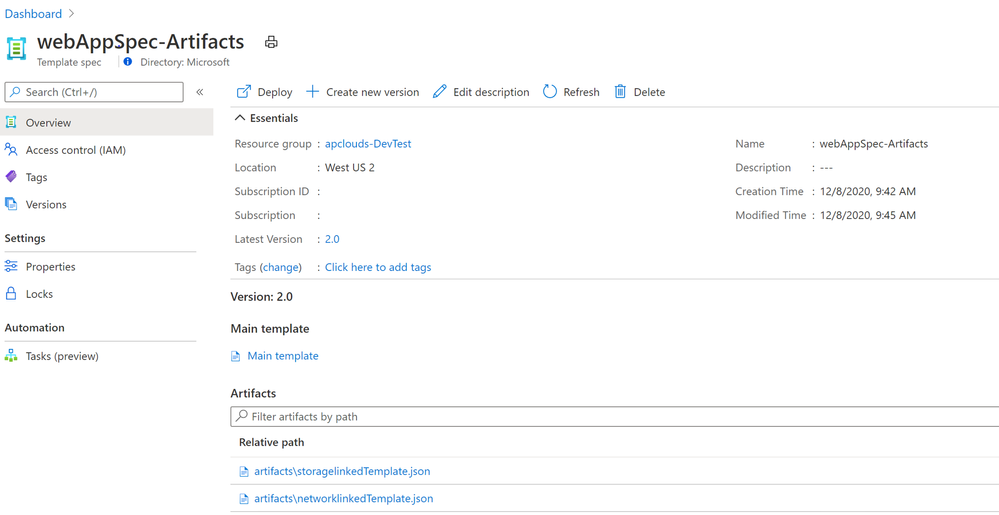Screen dimensions: 999x515
Task: Click the Tasks (preview) icon
Action: 11,356
